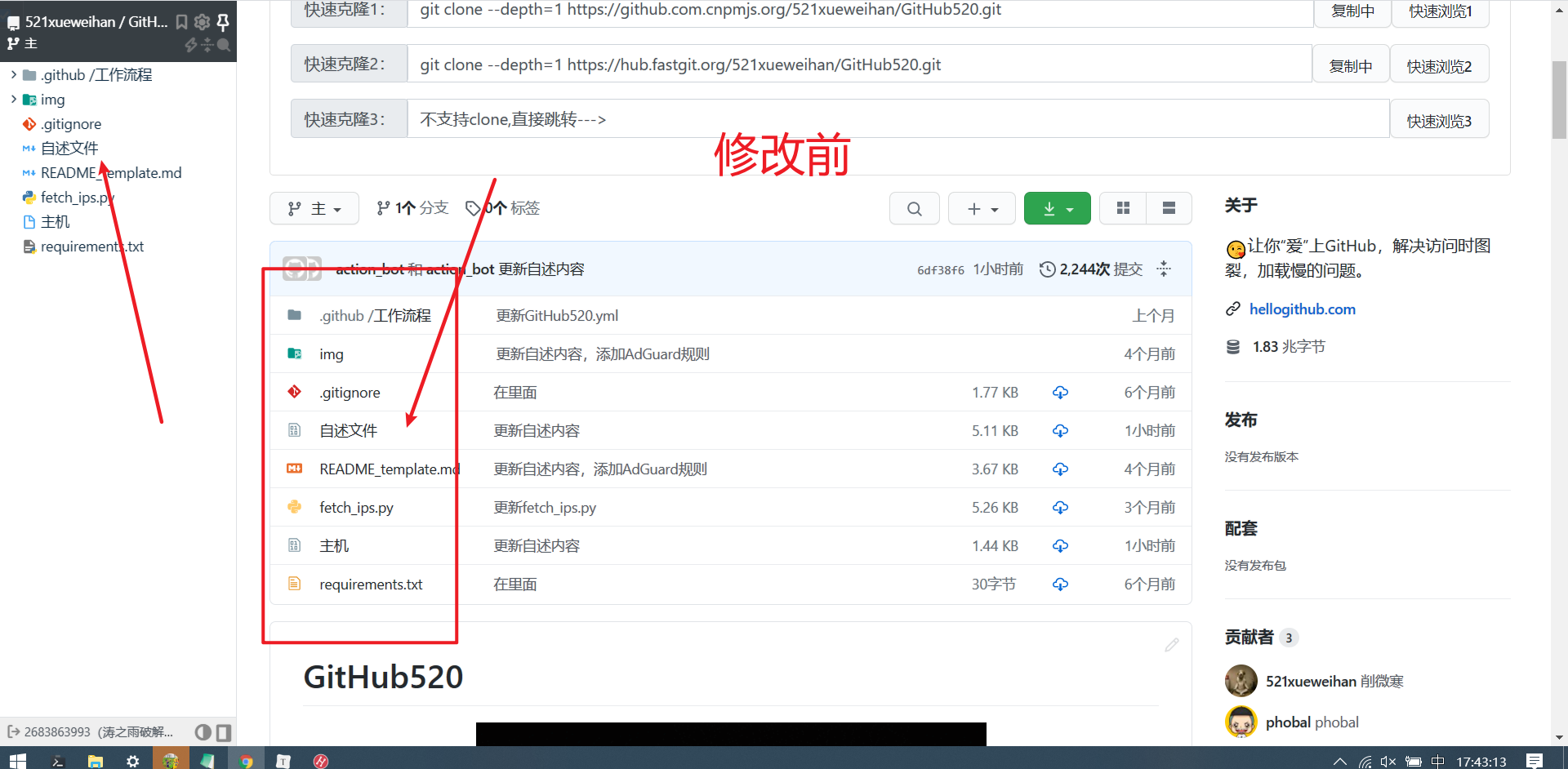
Task: Download 自述文件 via its cloud icon
Action: (x=1060, y=431)
